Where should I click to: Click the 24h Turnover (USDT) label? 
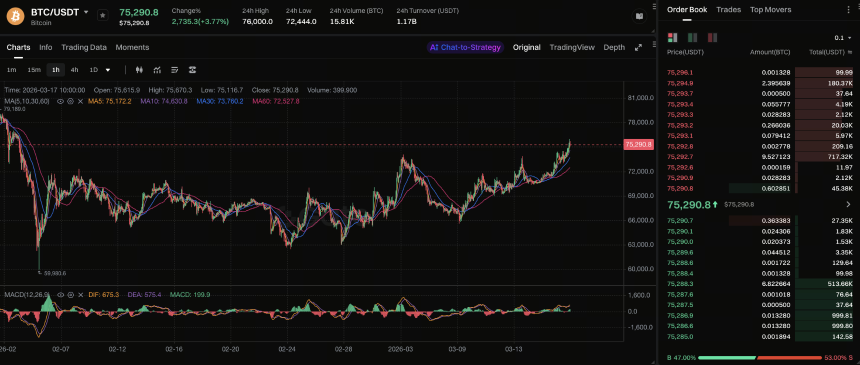428,10
